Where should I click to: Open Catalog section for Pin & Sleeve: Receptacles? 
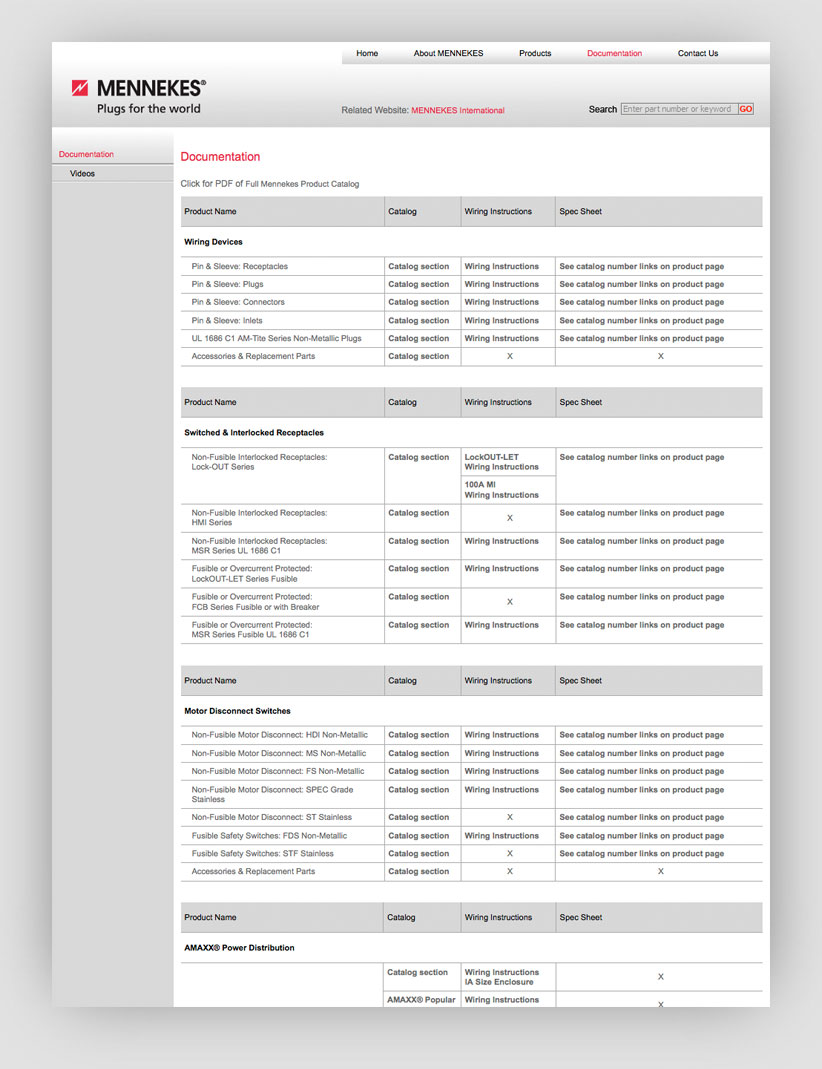(418, 267)
